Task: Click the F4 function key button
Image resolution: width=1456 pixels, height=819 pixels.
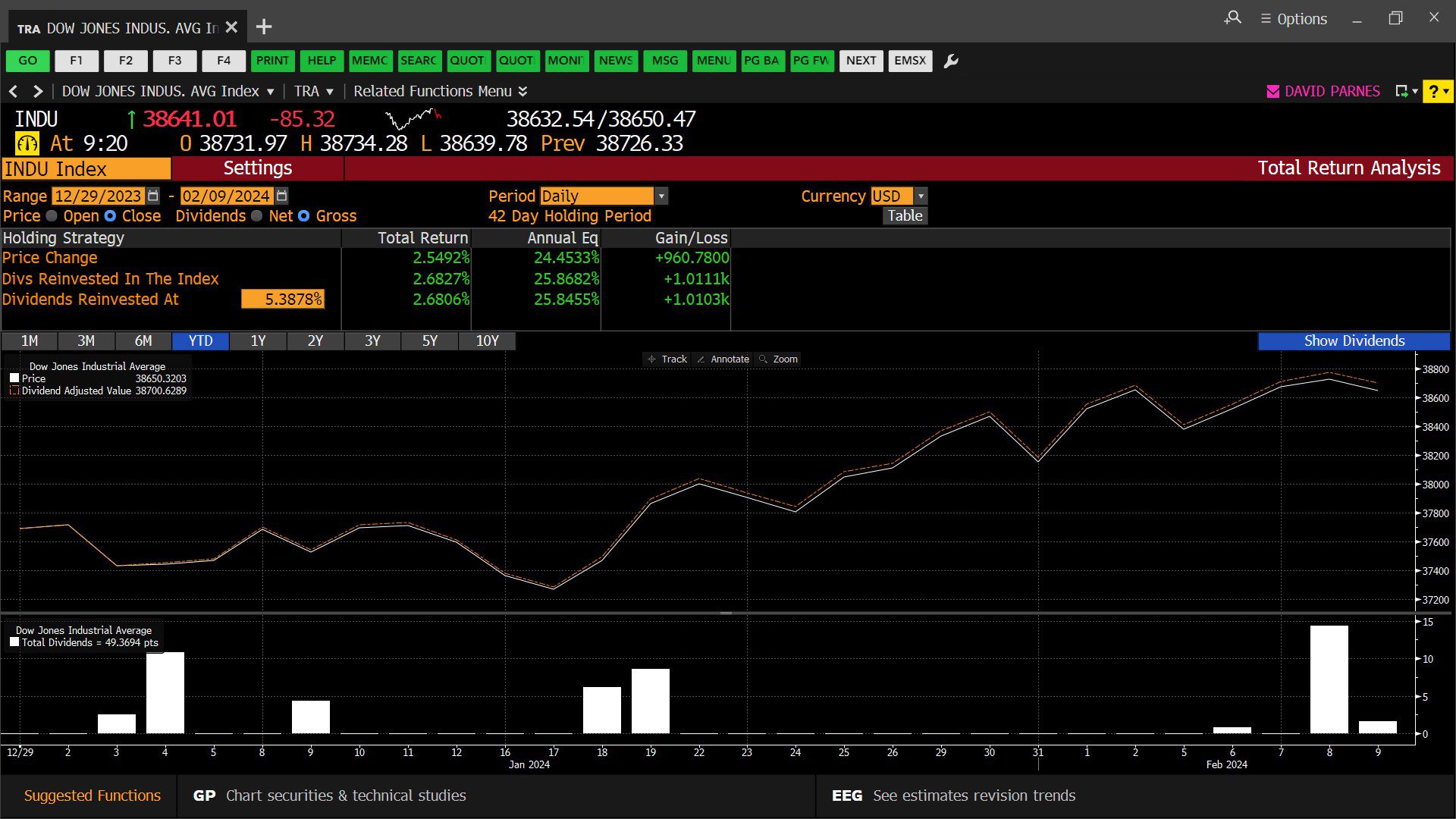Action: (224, 61)
